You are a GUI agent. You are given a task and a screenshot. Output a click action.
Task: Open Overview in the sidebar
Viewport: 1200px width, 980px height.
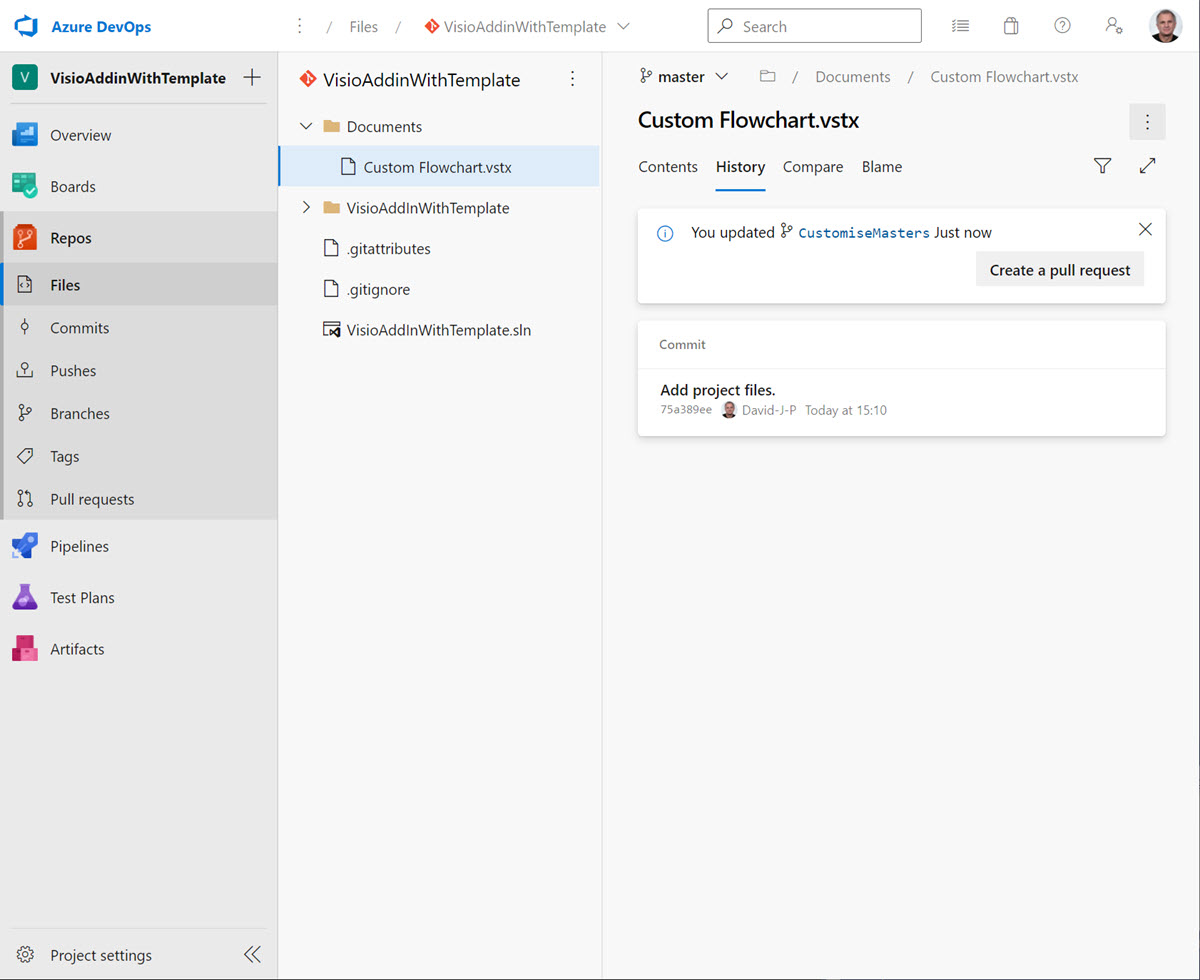(x=139, y=135)
